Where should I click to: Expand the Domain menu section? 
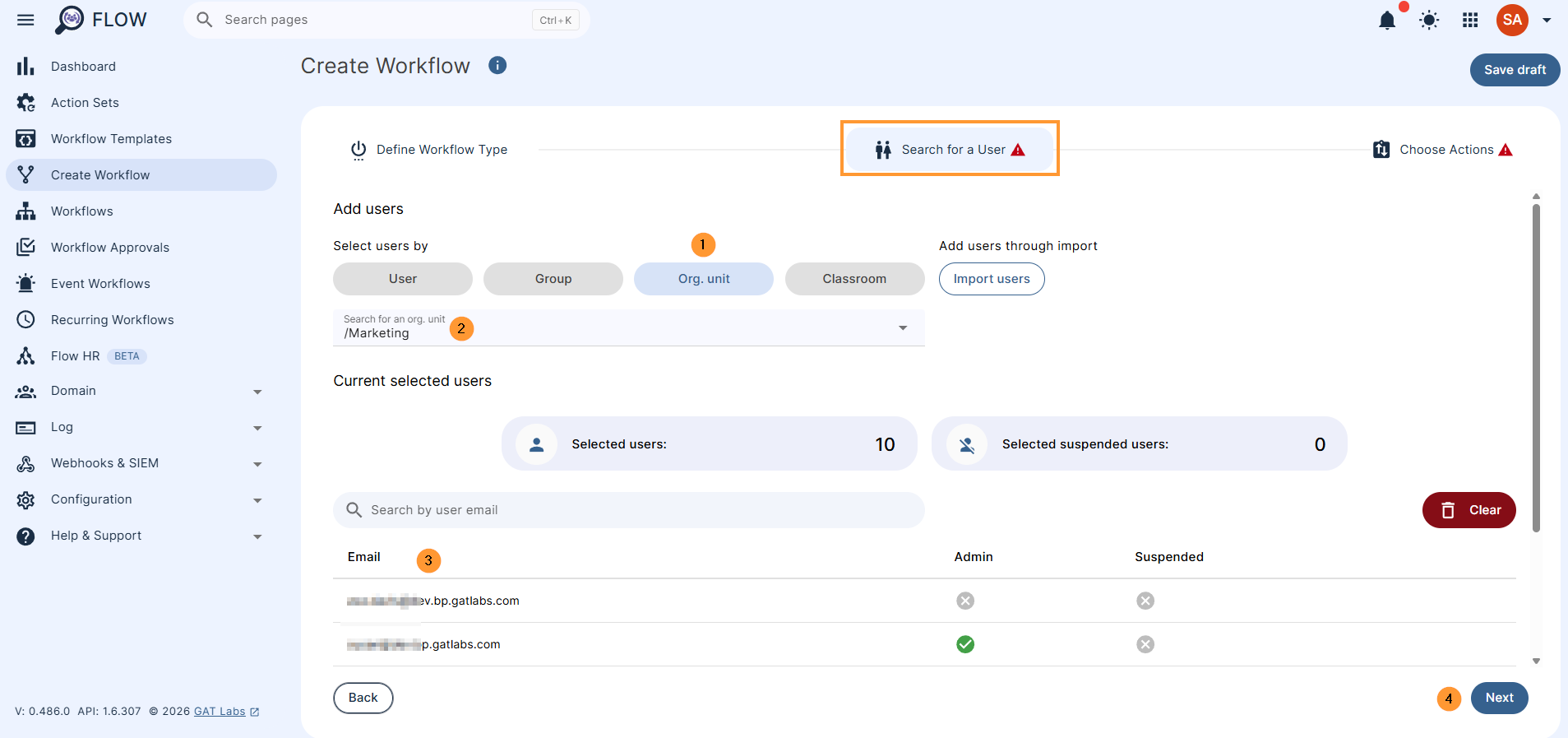point(257,392)
